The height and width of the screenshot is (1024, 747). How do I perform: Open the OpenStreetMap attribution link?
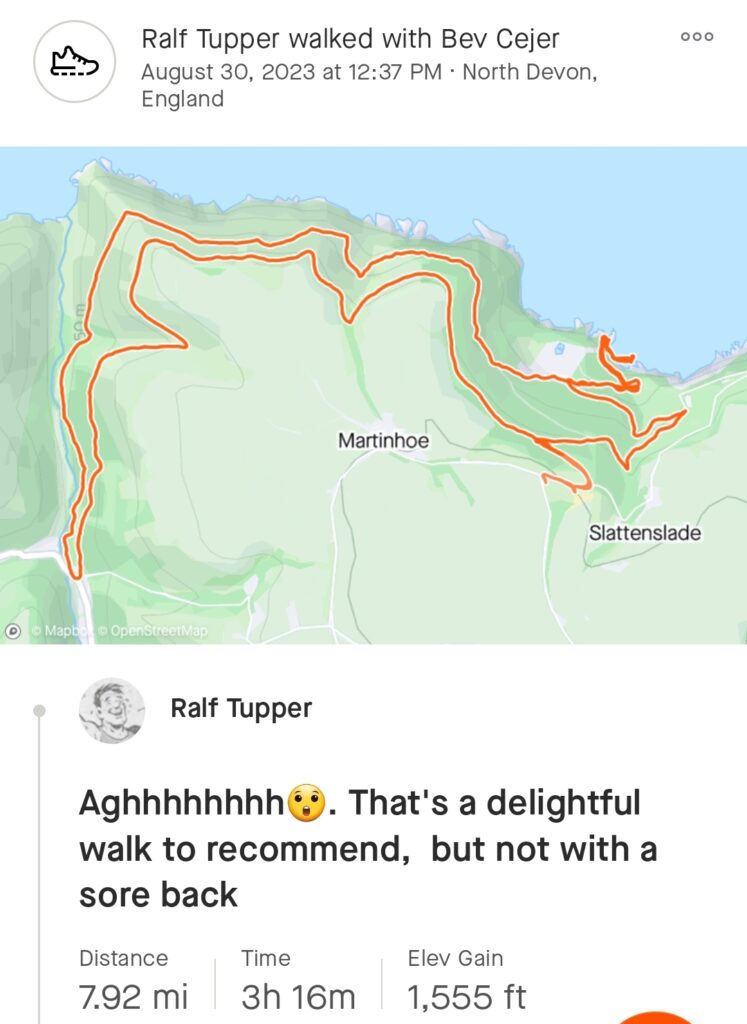[152, 632]
